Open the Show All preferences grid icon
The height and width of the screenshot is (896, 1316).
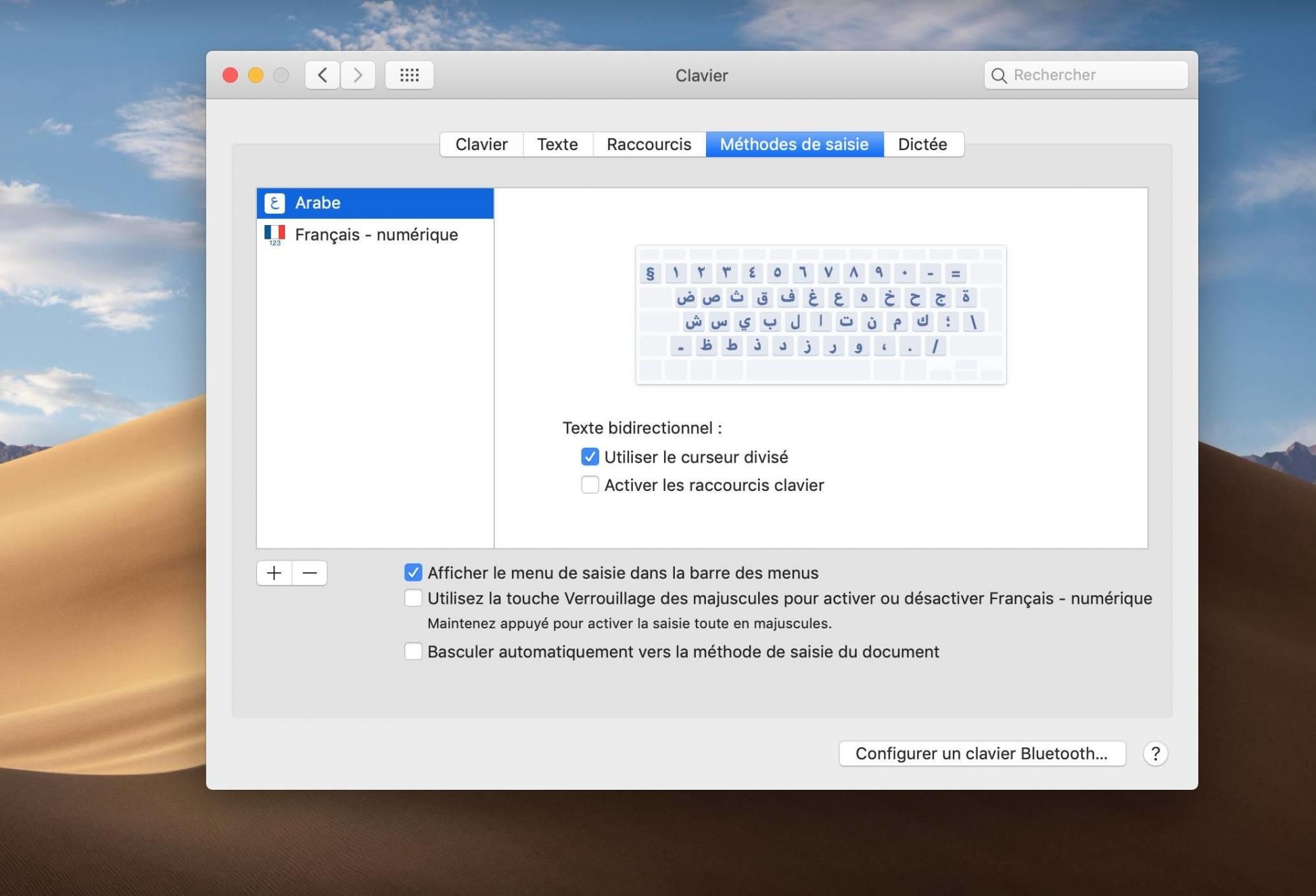tap(408, 75)
